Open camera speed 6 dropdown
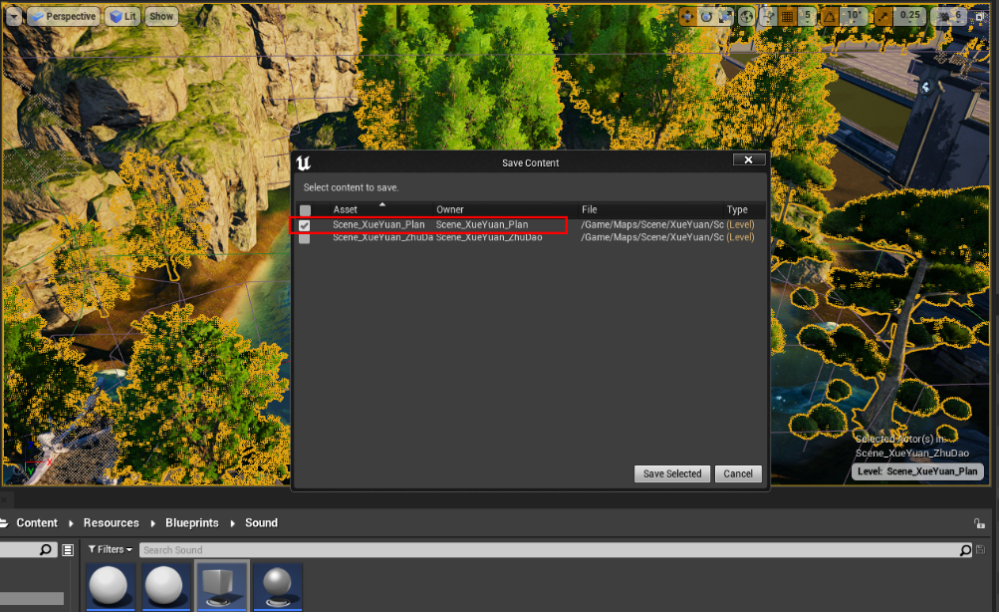Screen dimensions: 999x612 (x=950, y=16)
